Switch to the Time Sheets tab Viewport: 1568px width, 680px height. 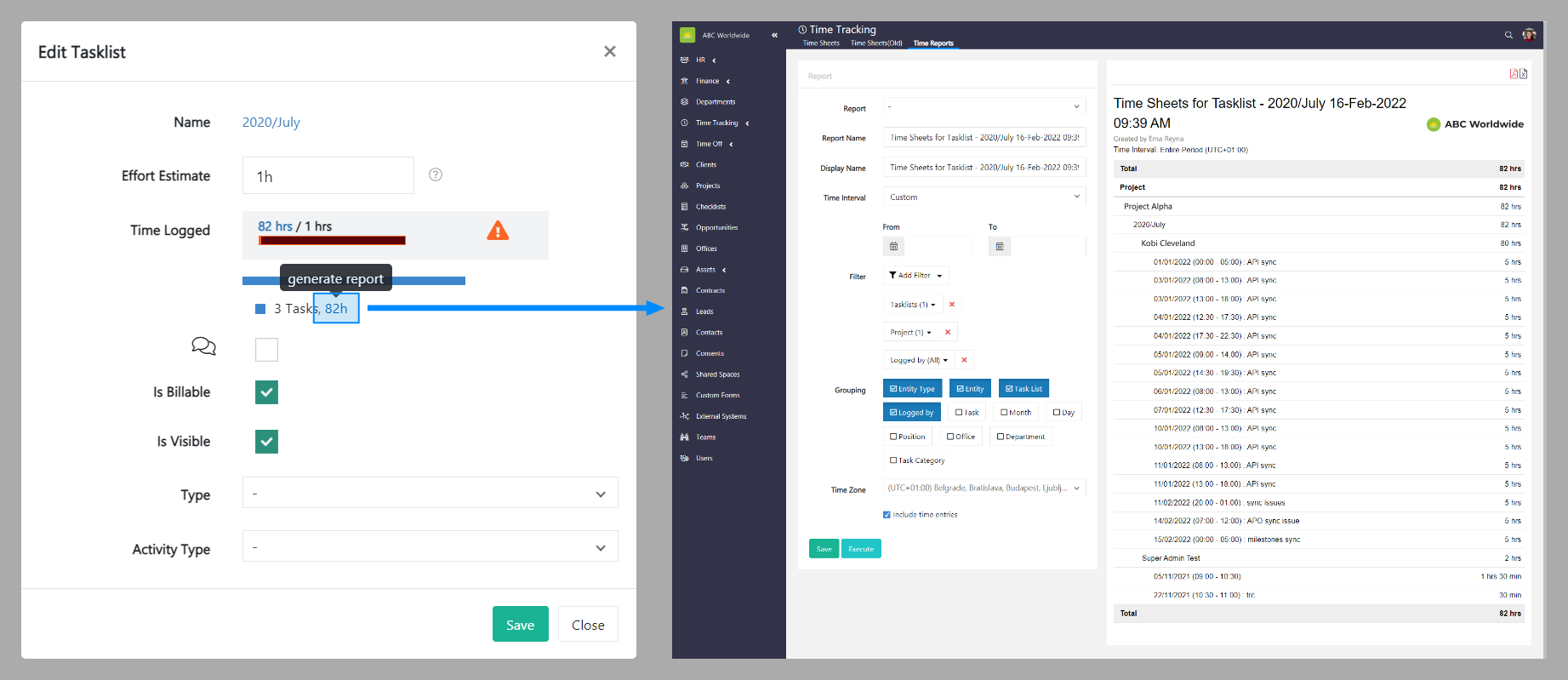(821, 43)
